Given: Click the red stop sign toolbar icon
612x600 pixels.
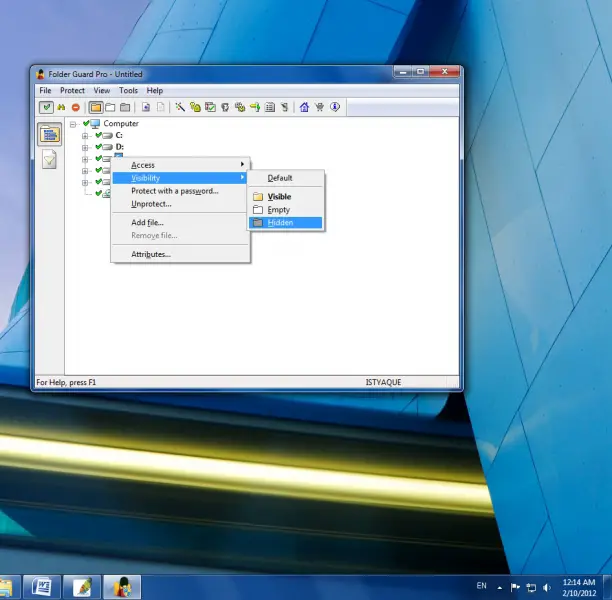Looking at the screenshot, I should tap(76, 107).
